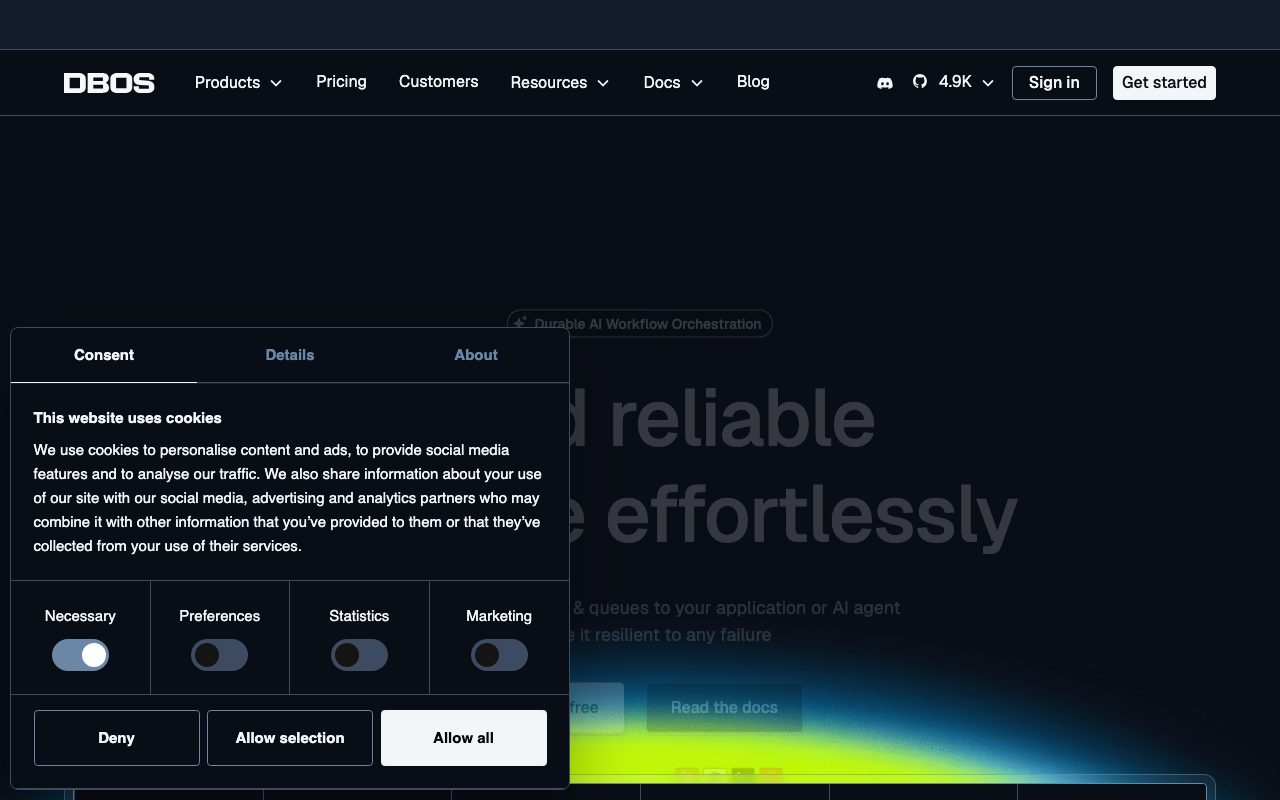Screen dimensions: 1280x800
Task: Expand the 4.9K GitHub stars dropdown
Action: tap(966, 82)
